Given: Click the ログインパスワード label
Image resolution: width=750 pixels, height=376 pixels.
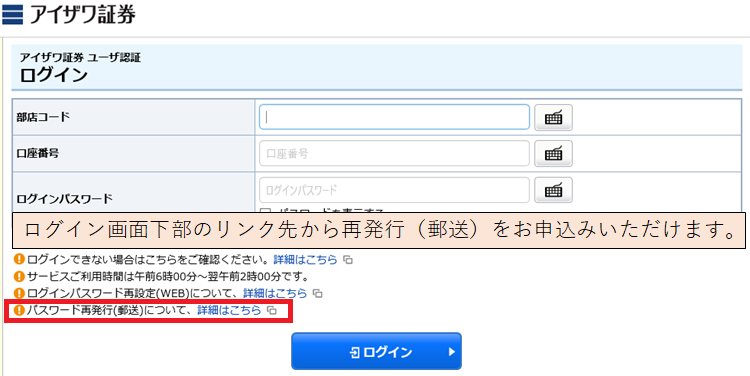Looking at the screenshot, I should point(65,199).
